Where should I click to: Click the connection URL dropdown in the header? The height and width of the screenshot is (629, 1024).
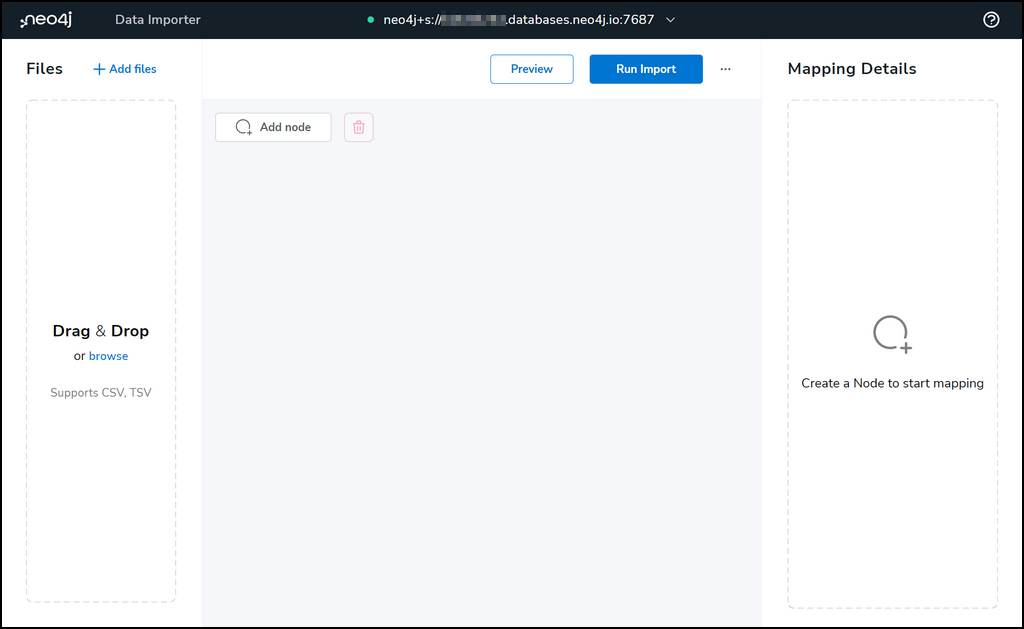(x=520, y=19)
